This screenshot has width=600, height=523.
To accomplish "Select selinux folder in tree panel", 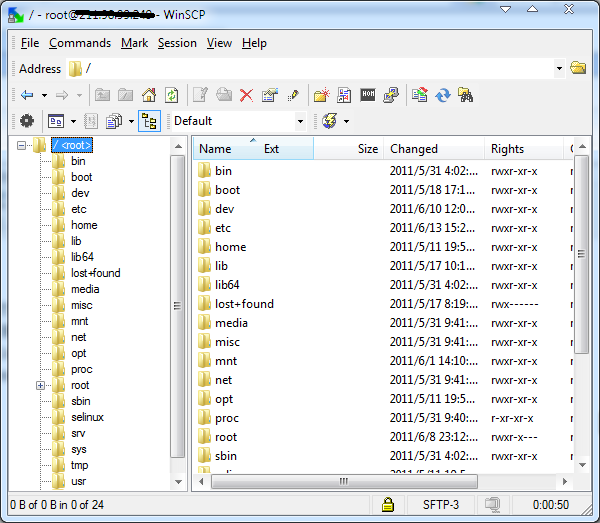I will (87, 417).
